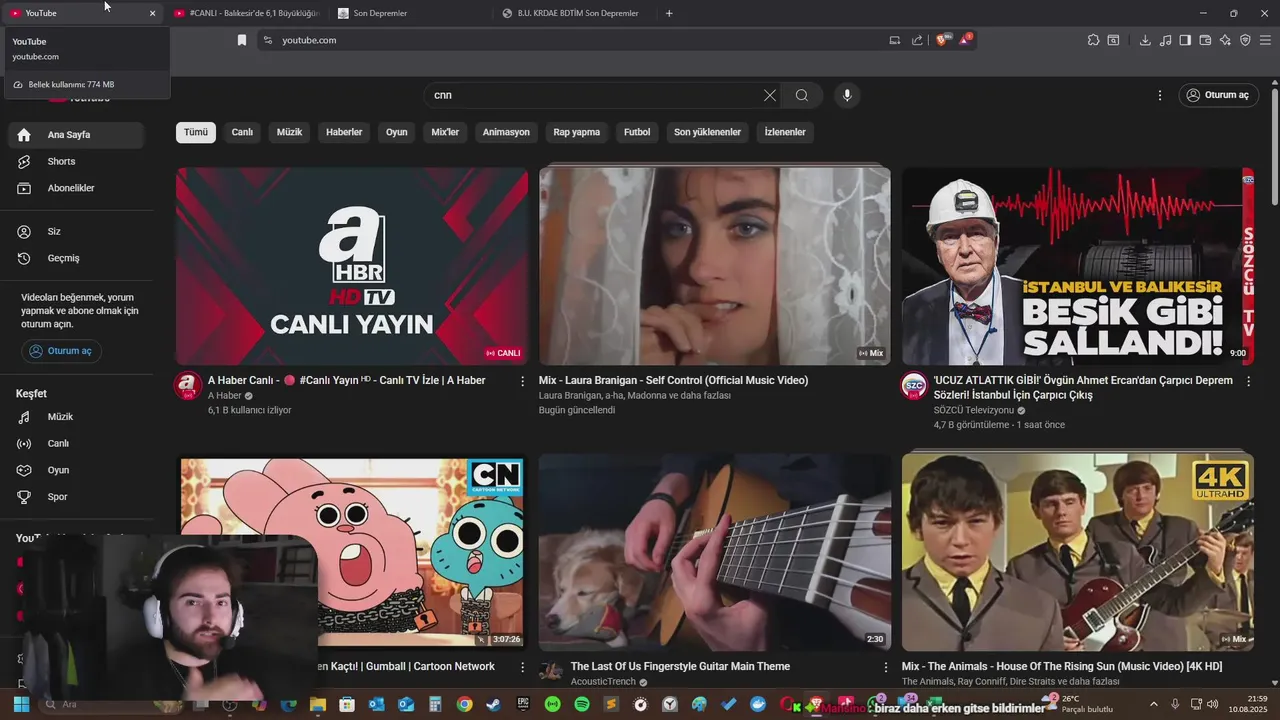This screenshot has height=720, width=1280.
Task: Click the site info icon before youtube.com
Action: pos(267,40)
